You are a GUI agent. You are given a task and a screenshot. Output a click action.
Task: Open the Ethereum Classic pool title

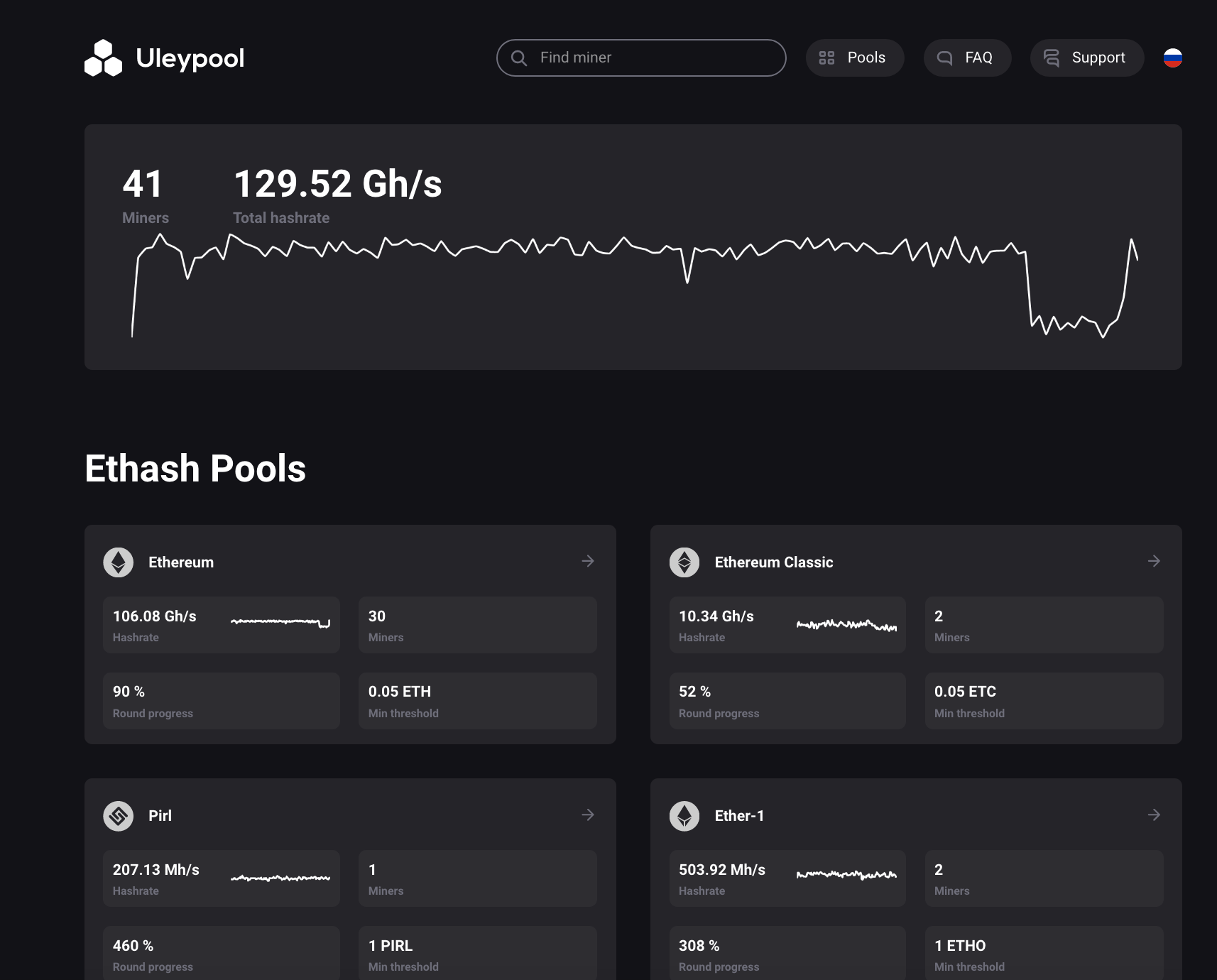[x=774, y=562]
